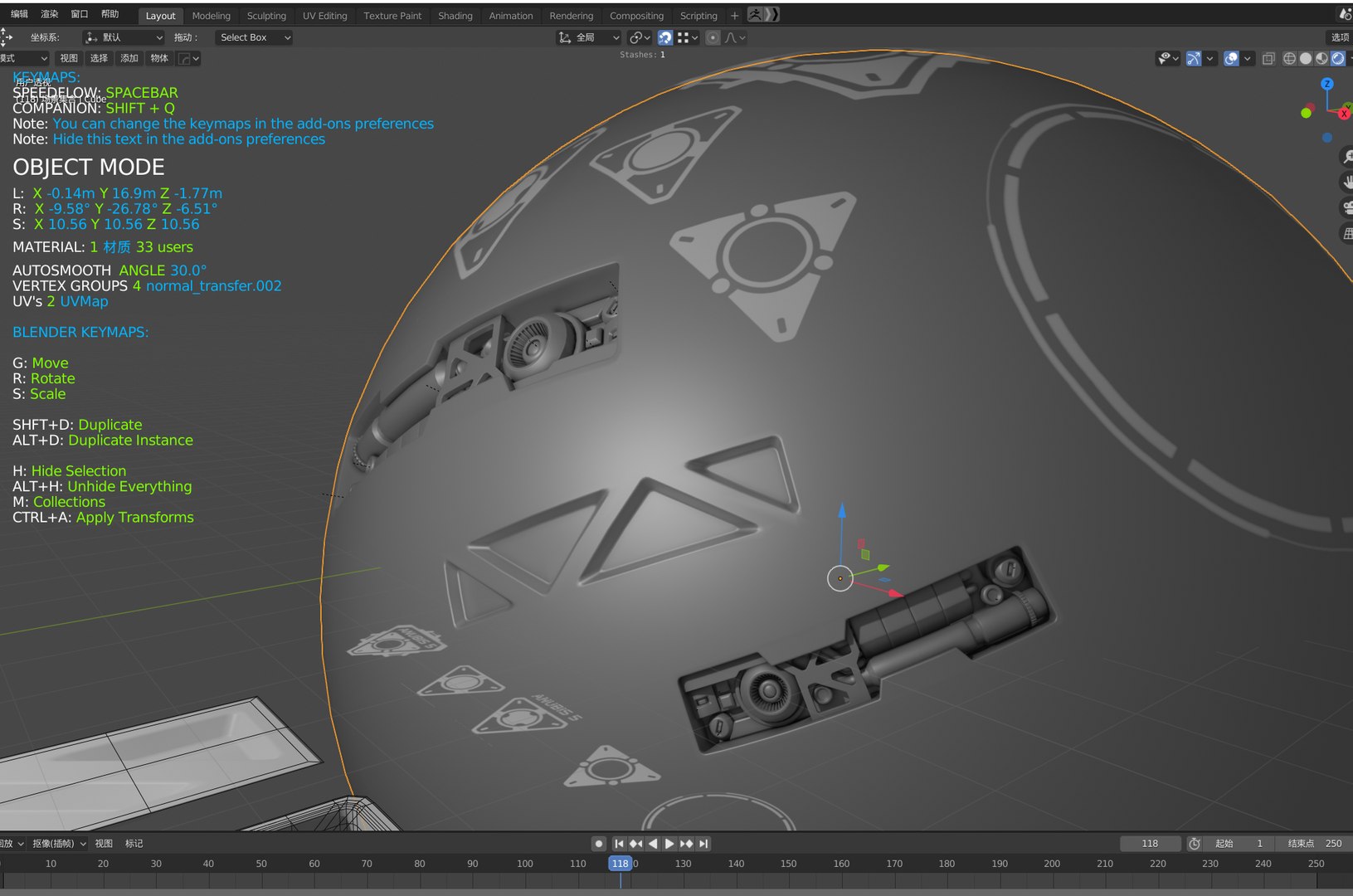Click the use preview range clock icon
Screen dimensions: 1353x896
click(1194, 843)
